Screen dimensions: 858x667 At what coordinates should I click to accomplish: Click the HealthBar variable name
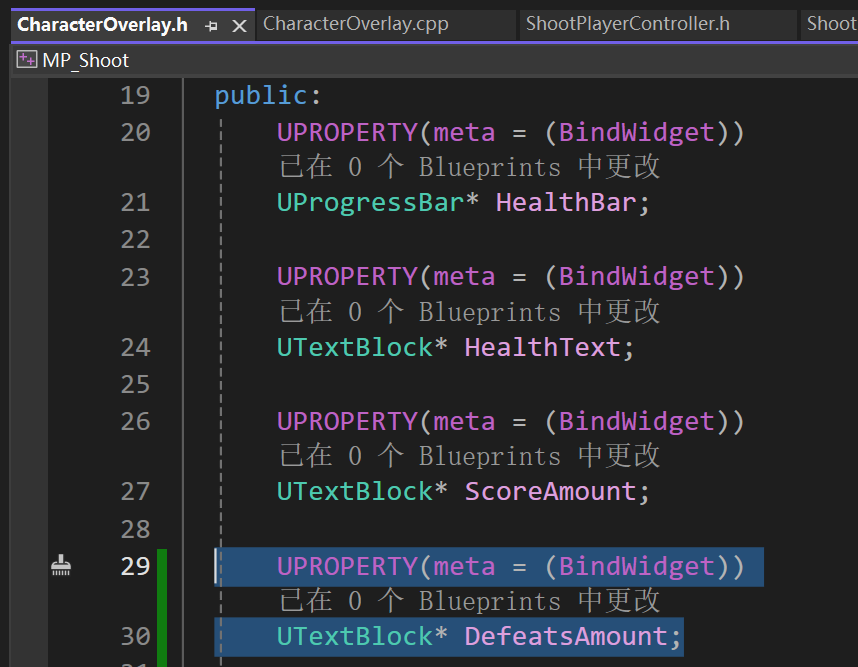tap(566, 202)
